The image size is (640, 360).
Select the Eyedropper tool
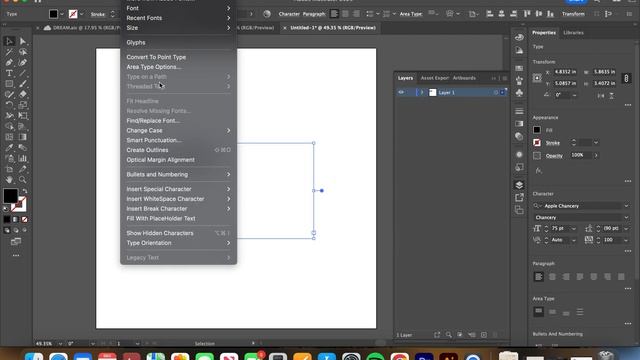9,148
